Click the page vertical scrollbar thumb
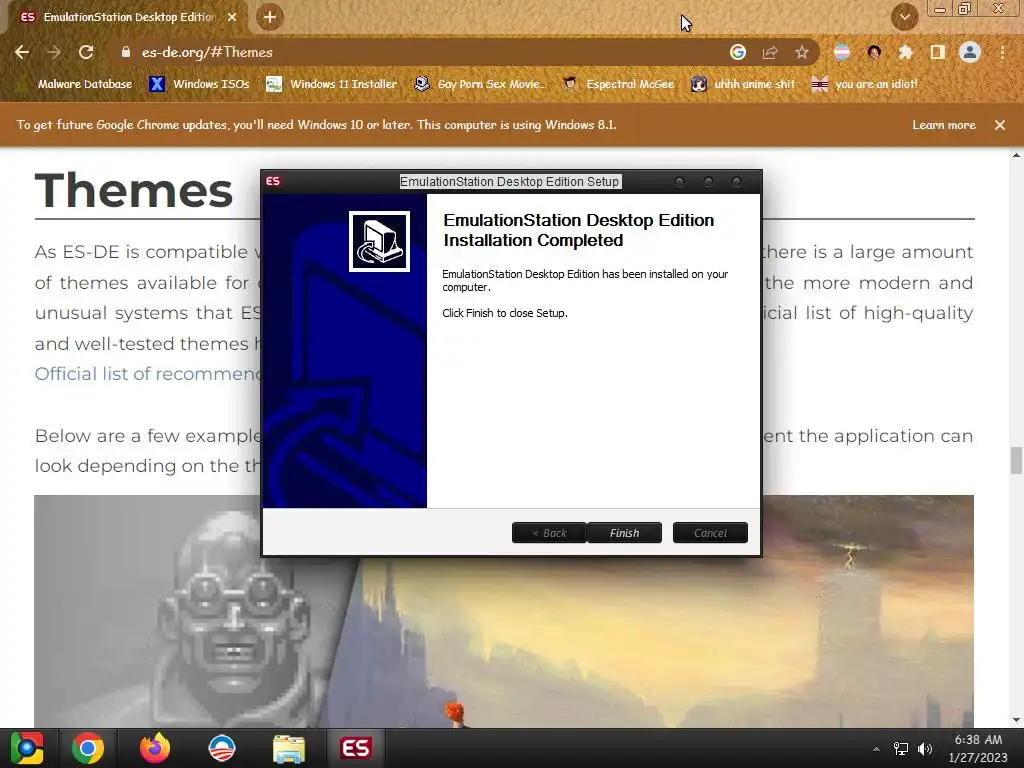Viewport: 1024px width, 768px height. (1016, 460)
